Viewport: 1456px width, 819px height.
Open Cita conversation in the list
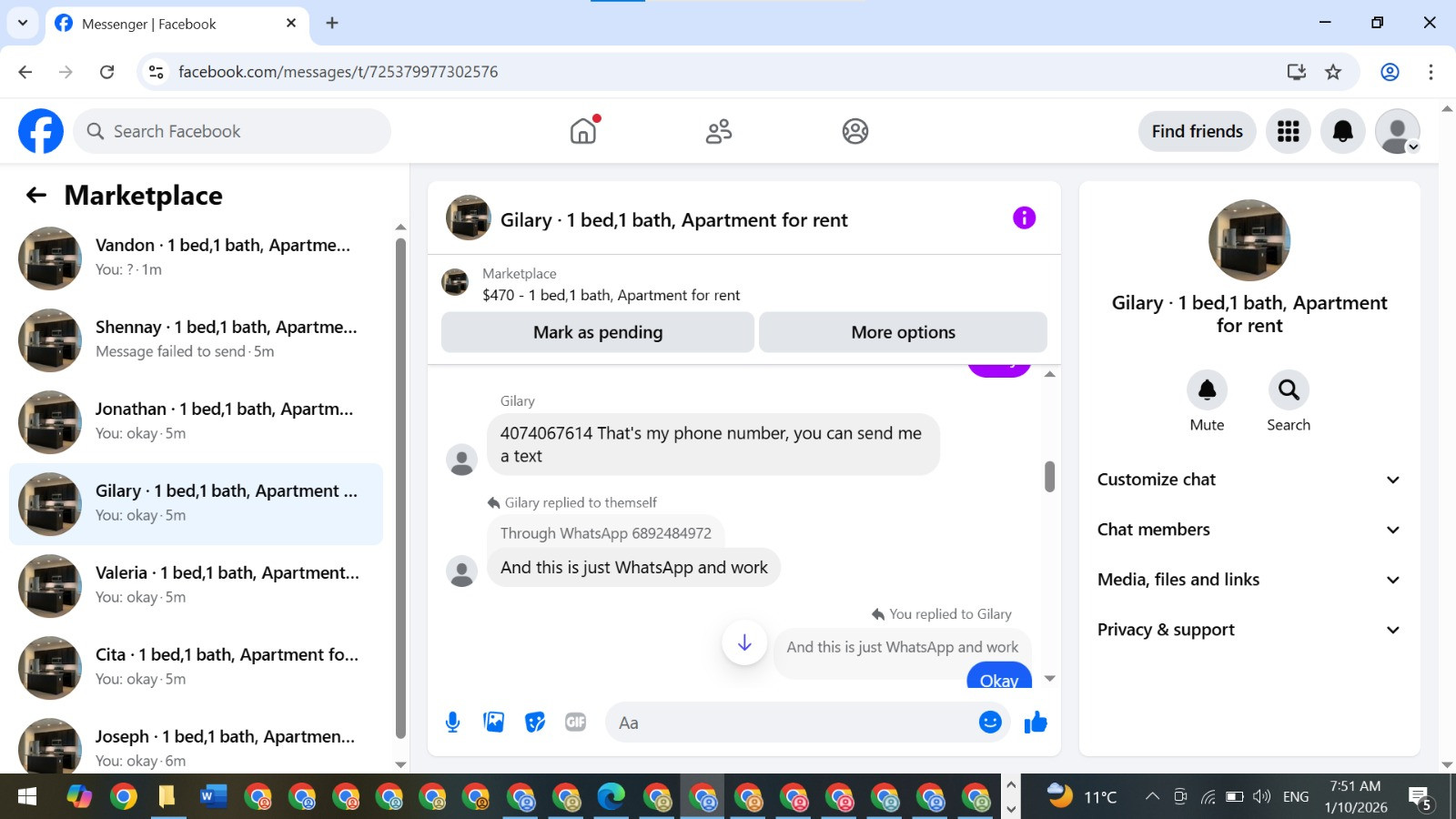pos(196,668)
